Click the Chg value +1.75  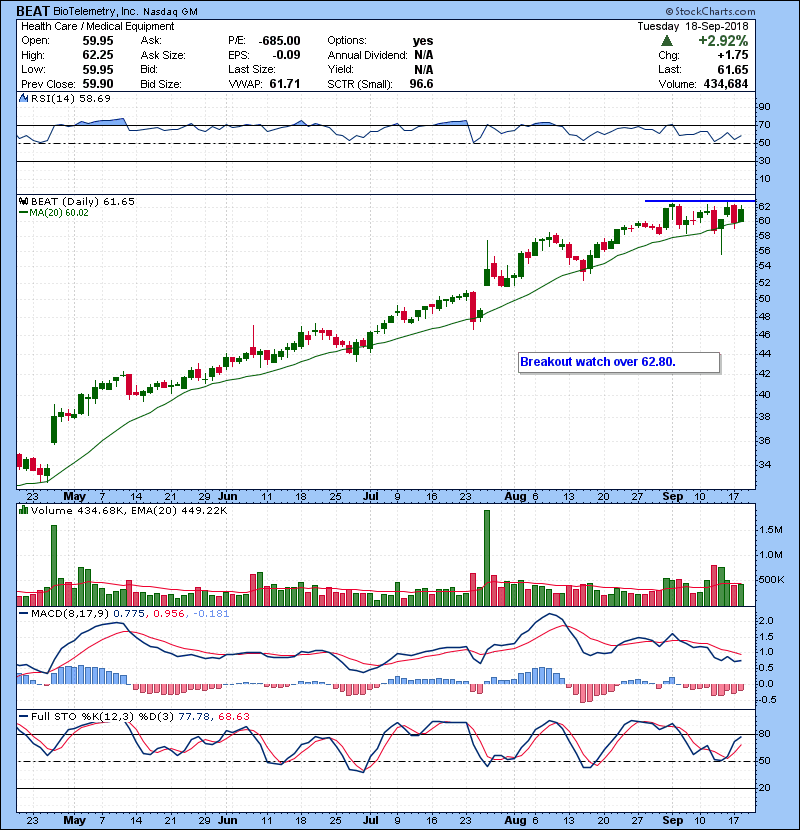click(733, 55)
